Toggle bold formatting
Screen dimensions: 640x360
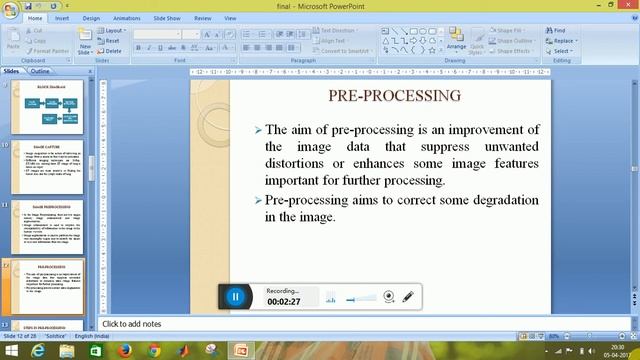coord(138,48)
